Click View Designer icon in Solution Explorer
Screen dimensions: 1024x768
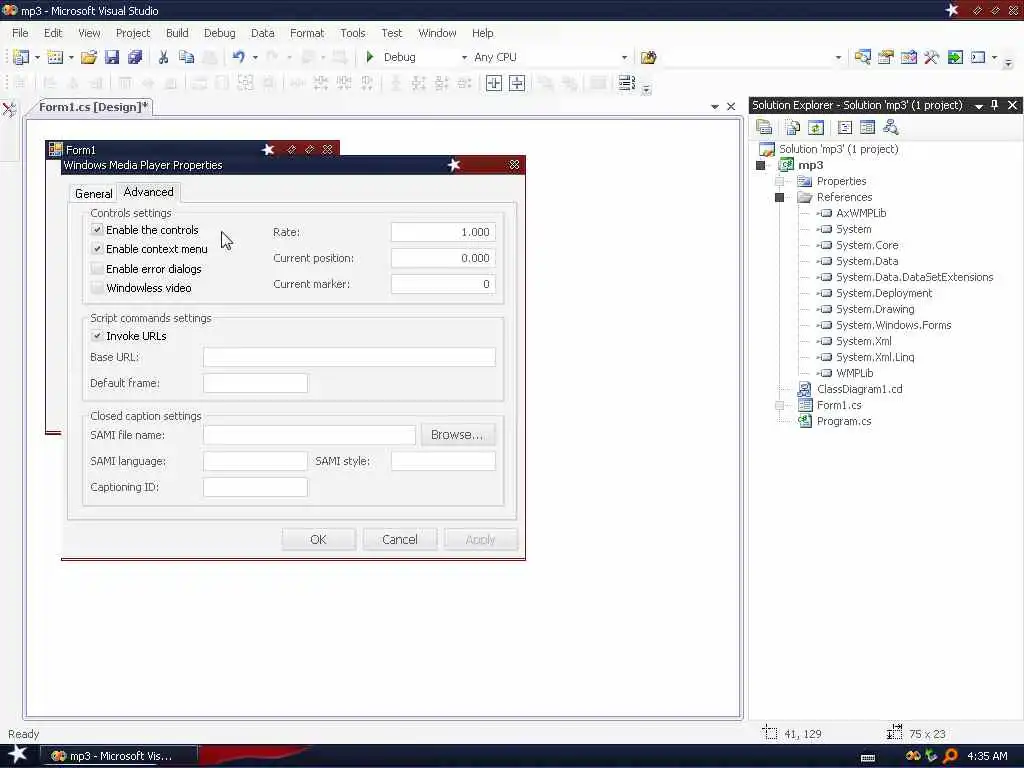(867, 127)
